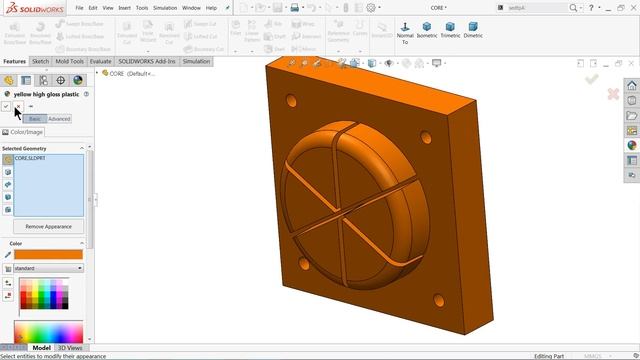Collapse the Color section
The height and width of the screenshot is (360, 640).
(x=82, y=243)
